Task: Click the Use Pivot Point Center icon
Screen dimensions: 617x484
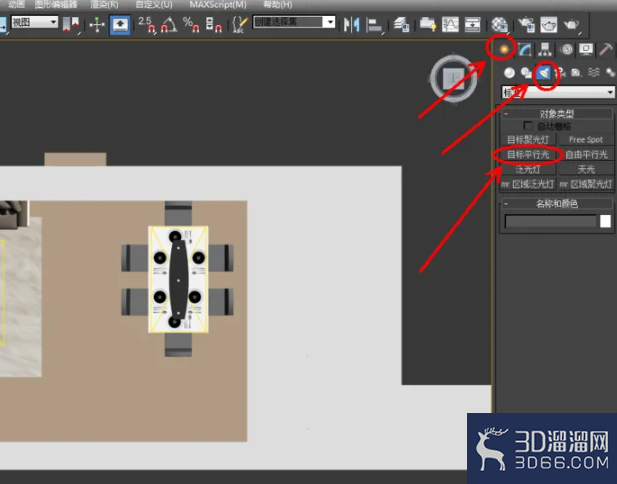Action: click(x=71, y=24)
